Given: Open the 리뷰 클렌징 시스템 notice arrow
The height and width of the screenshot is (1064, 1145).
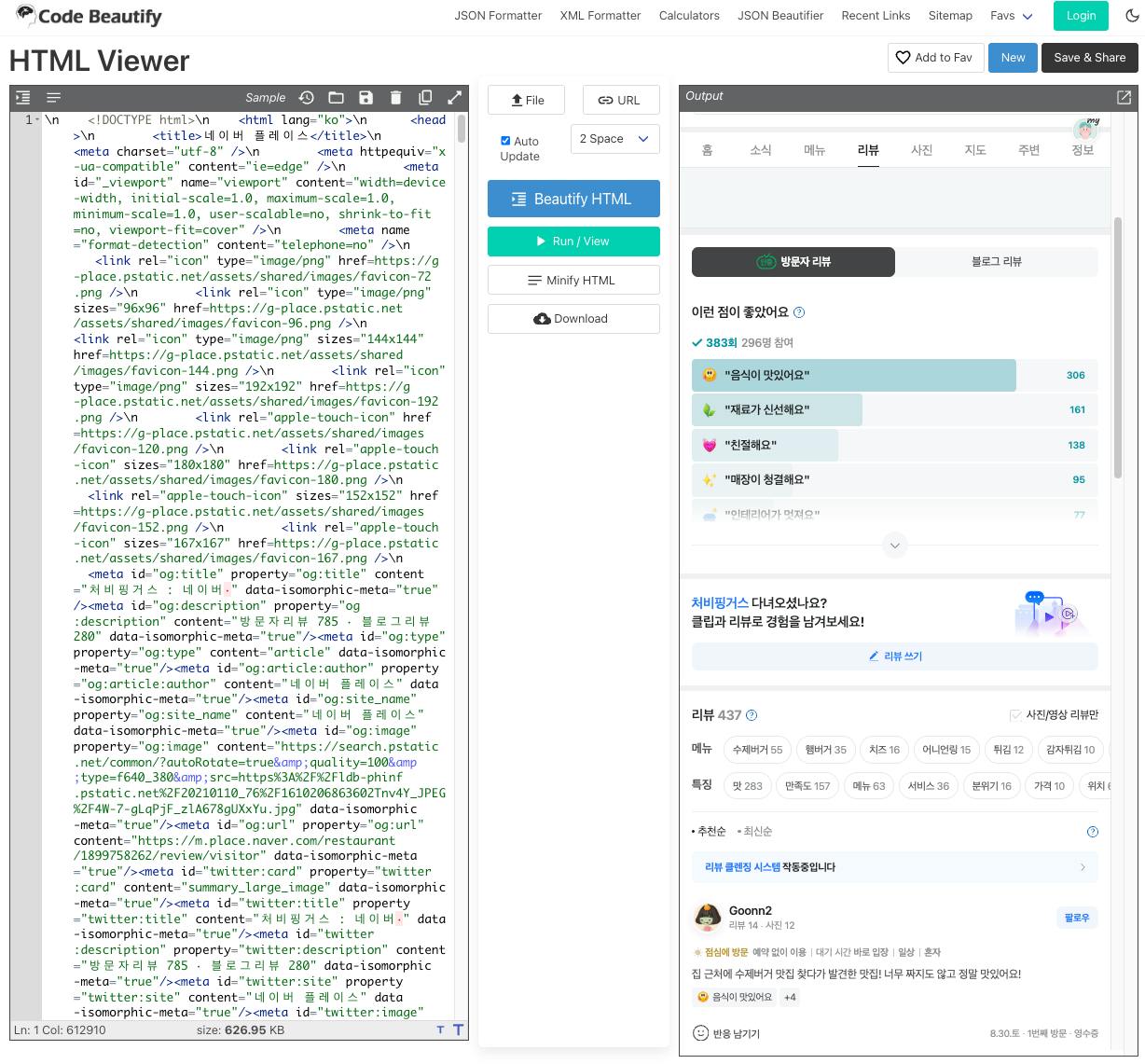Looking at the screenshot, I should (x=1083, y=867).
